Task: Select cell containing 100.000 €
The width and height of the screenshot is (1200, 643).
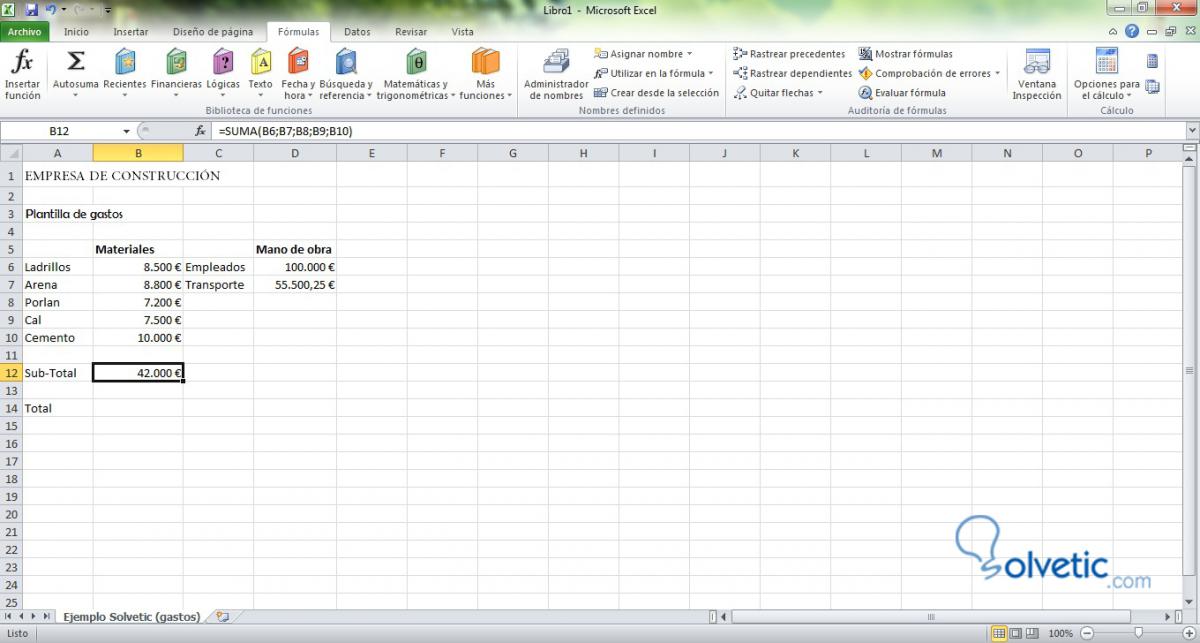Action: 295,267
